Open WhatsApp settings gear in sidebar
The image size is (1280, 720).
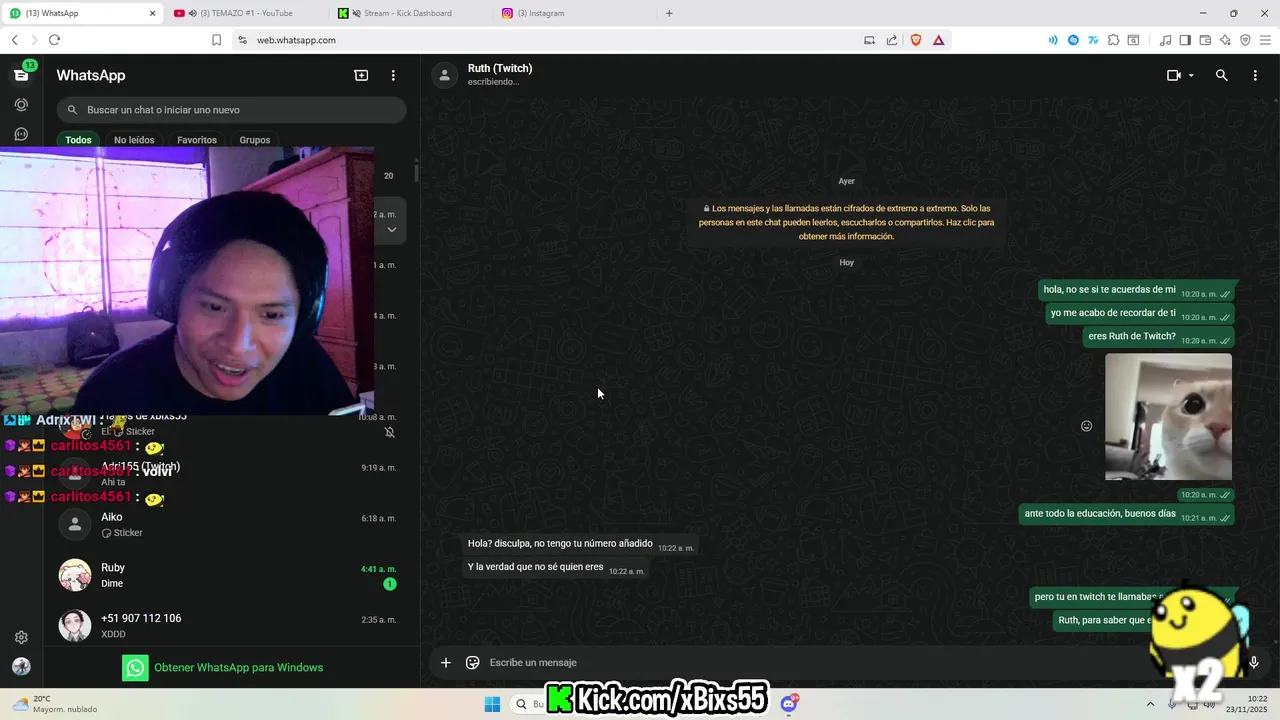[21, 637]
